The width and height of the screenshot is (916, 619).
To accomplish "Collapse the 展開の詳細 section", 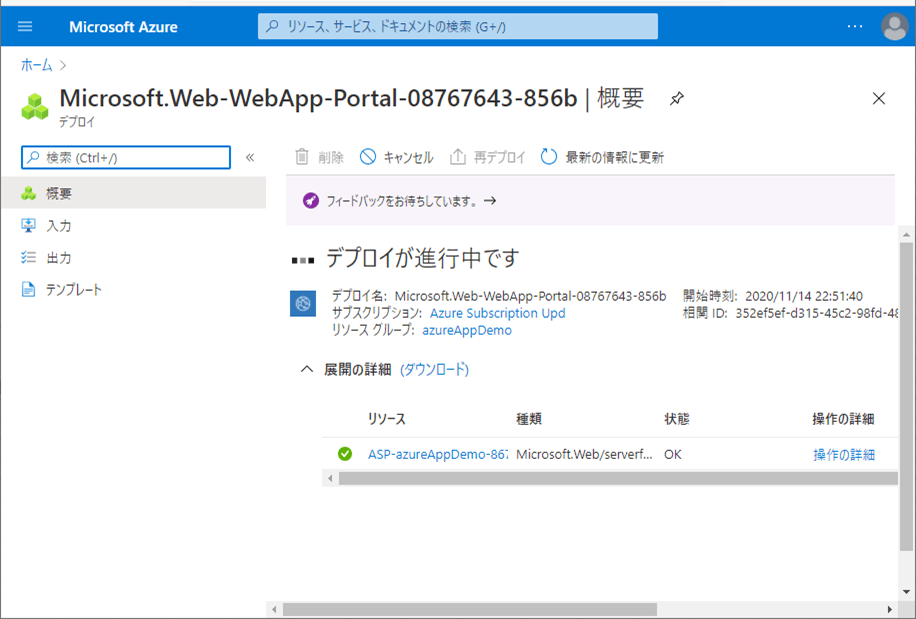I will coord(307,369).
